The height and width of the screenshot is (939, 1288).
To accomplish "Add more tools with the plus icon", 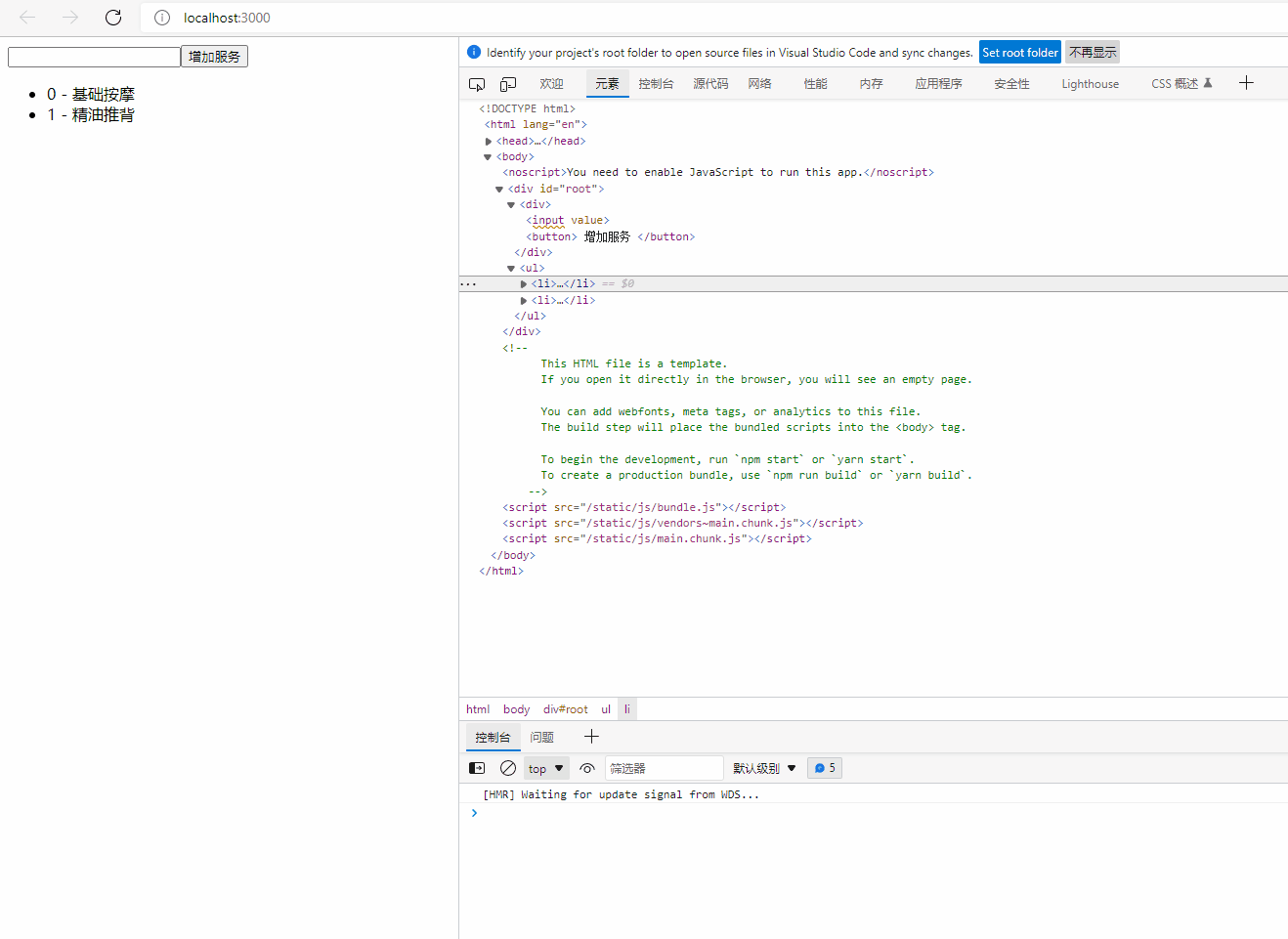I will click(x=1246, y=83).
